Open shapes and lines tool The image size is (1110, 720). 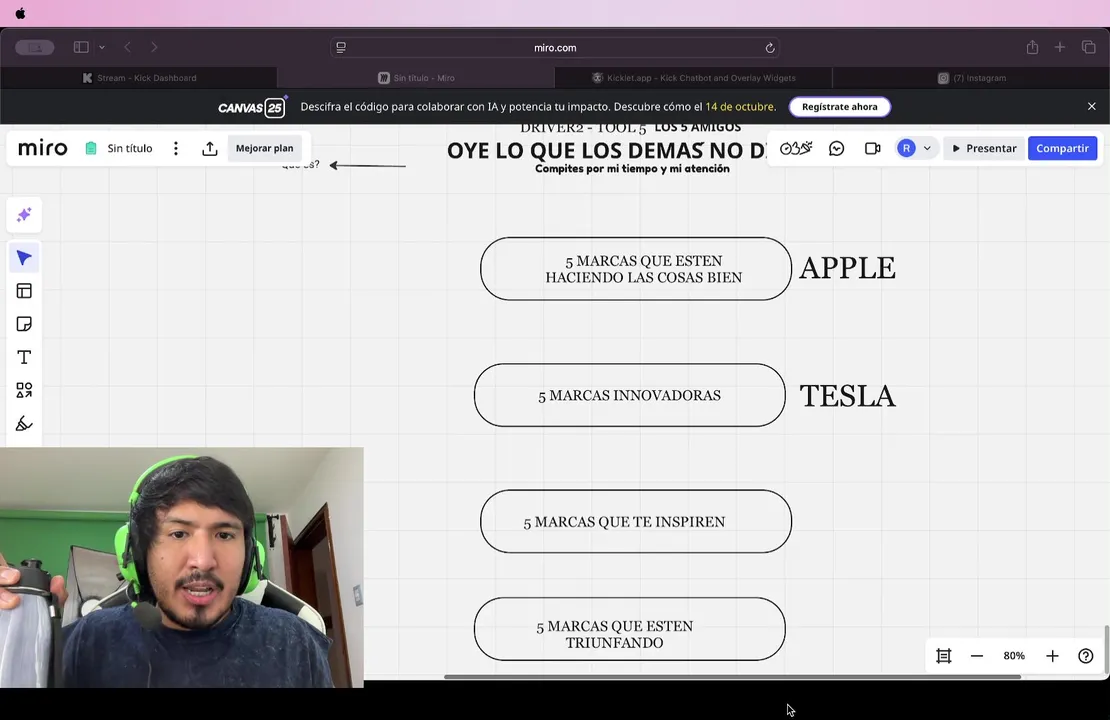pyautogui.click(x=24, y=390)
